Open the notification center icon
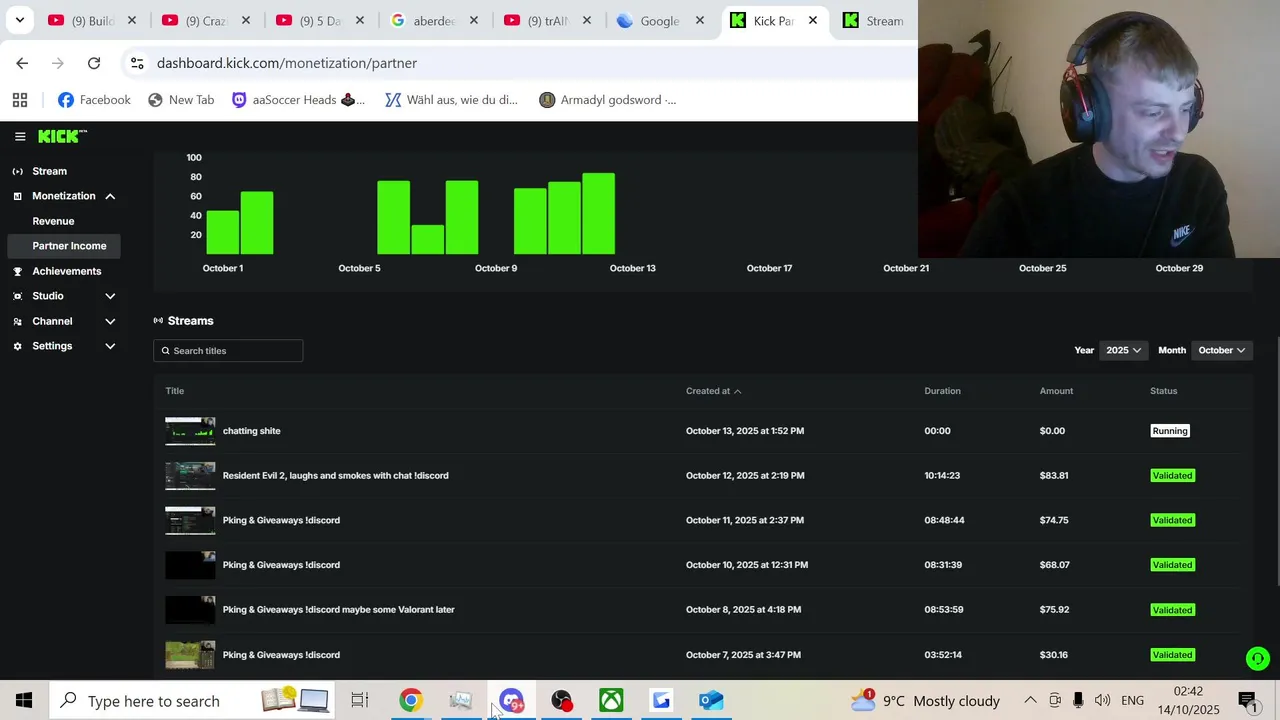Screen dimensions: 1280x720 pos(1247,701)
